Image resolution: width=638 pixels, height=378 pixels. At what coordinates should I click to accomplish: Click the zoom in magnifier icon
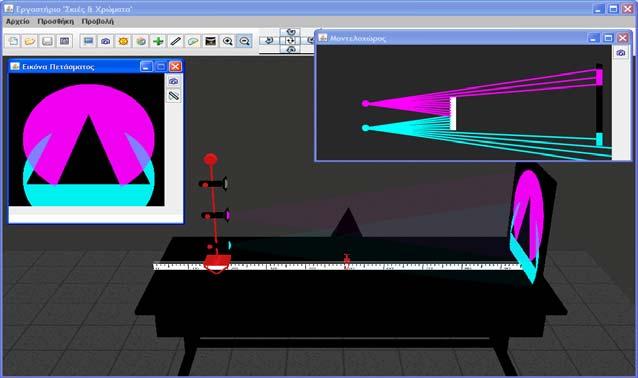227,41
